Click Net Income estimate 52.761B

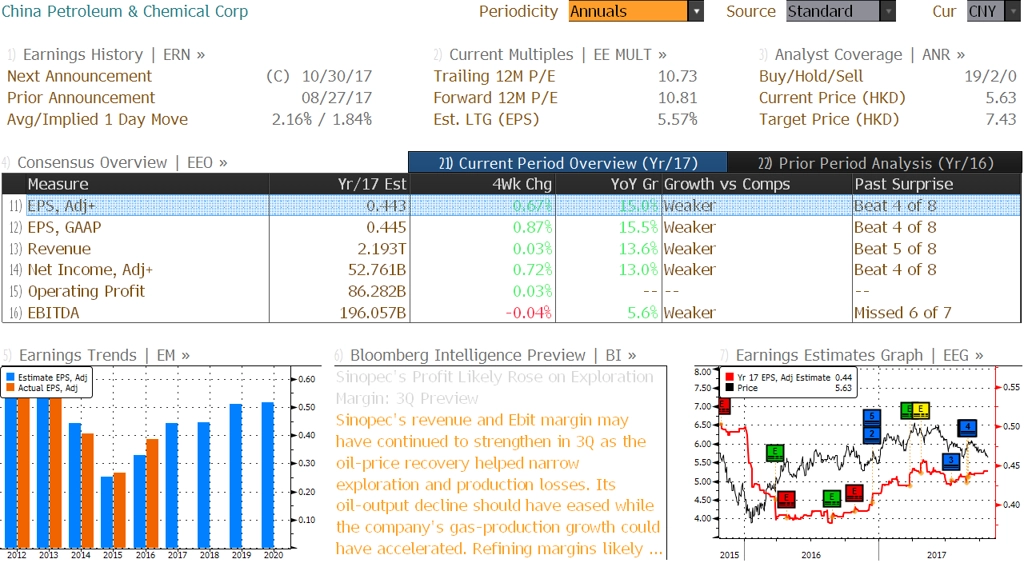point(377,270)
